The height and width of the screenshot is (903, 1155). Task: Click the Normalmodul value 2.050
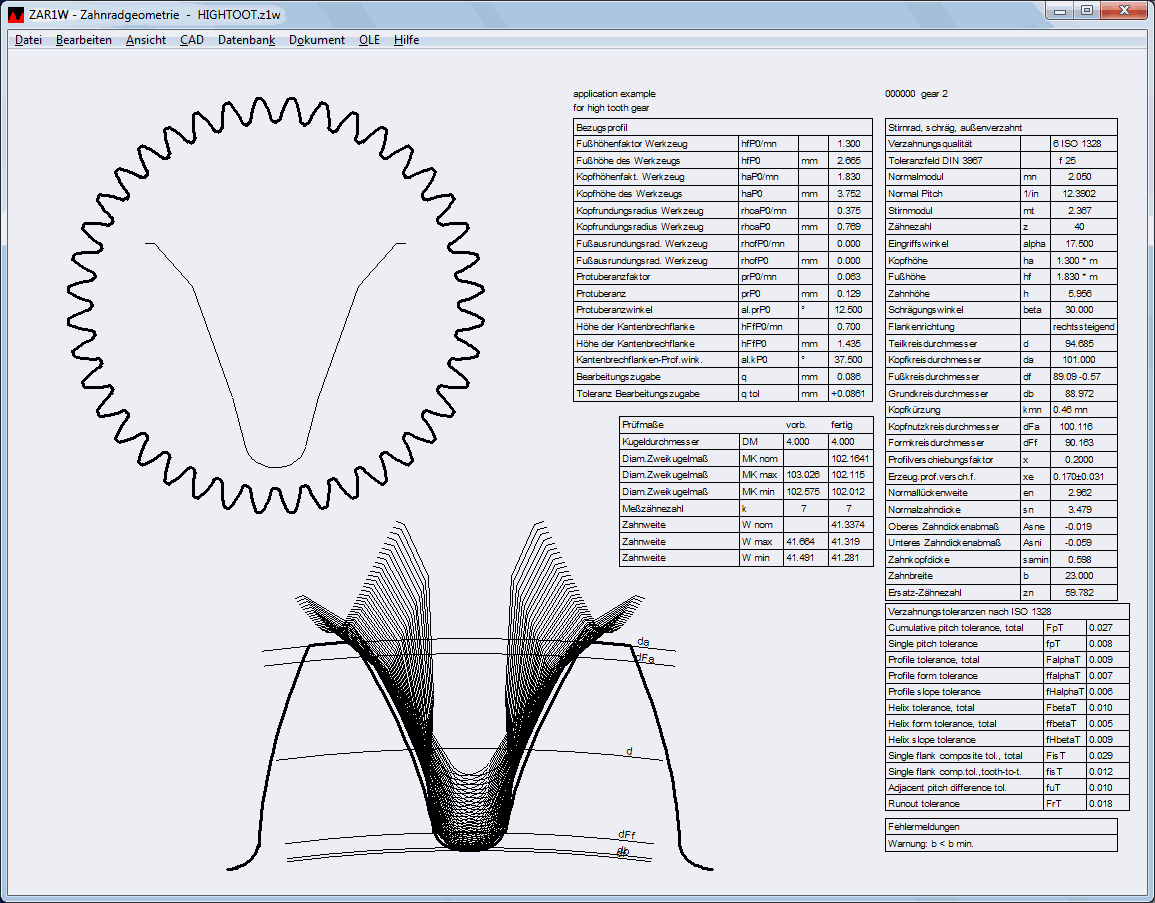(x=1079, y=176)
